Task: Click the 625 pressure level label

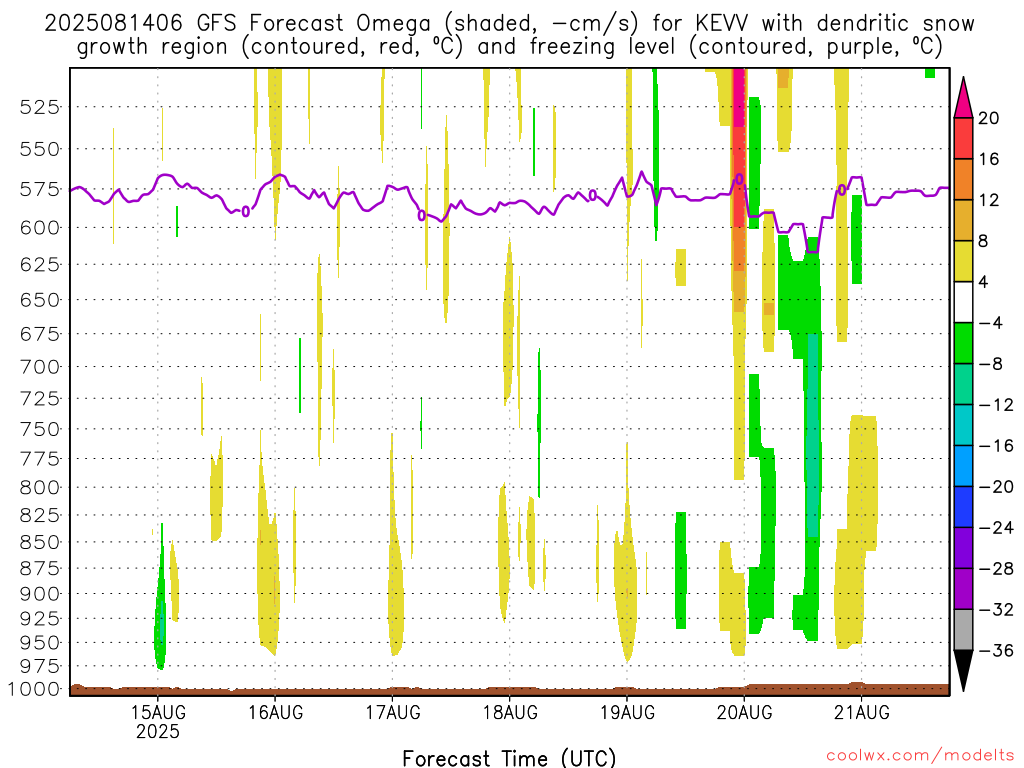Action: (40, 264)
